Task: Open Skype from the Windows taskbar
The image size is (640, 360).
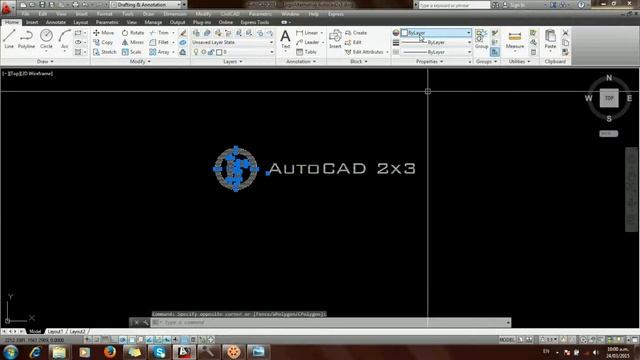Action: 159,352
